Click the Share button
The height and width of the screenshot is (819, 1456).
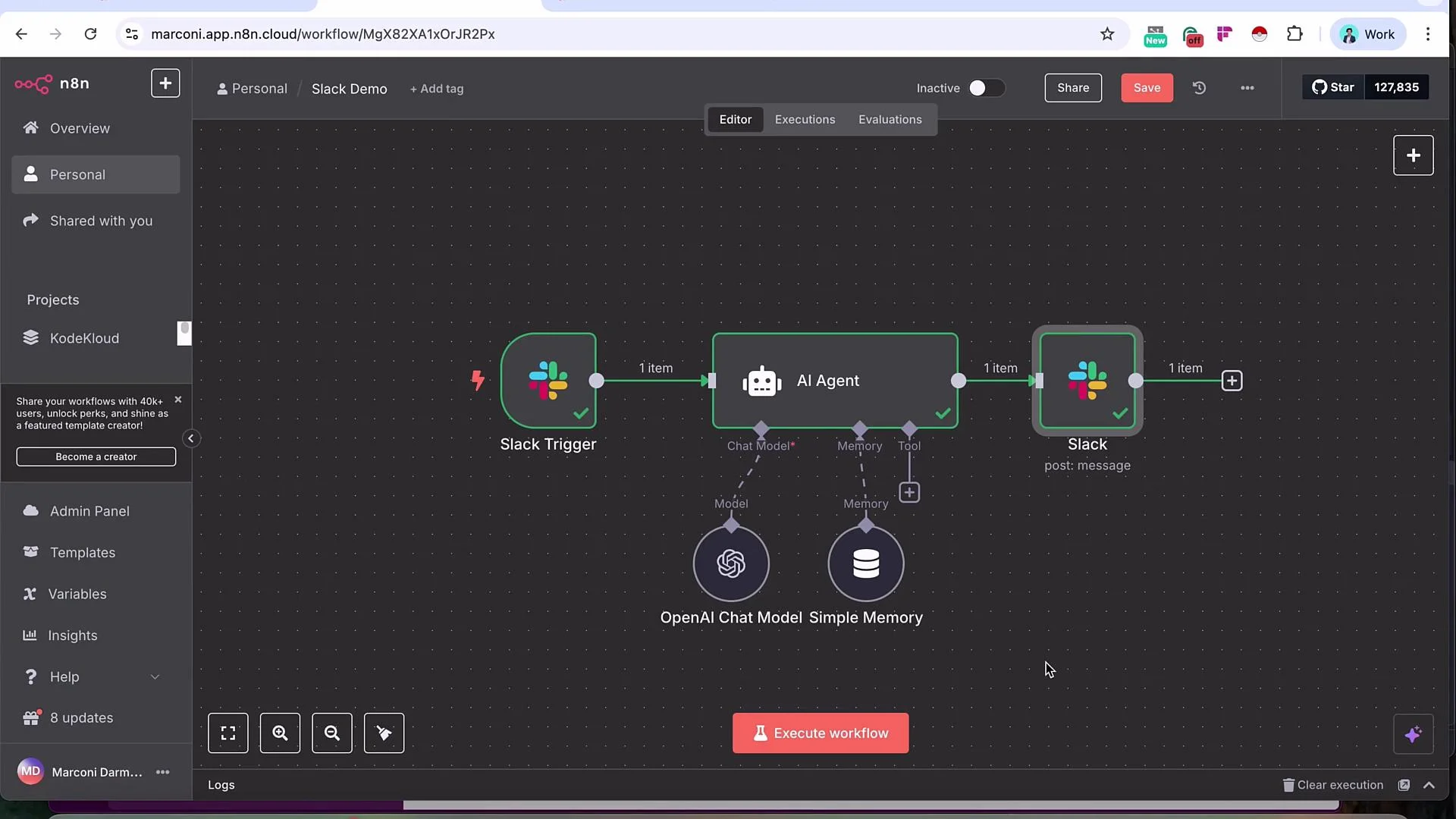[x=1073, y=88]
